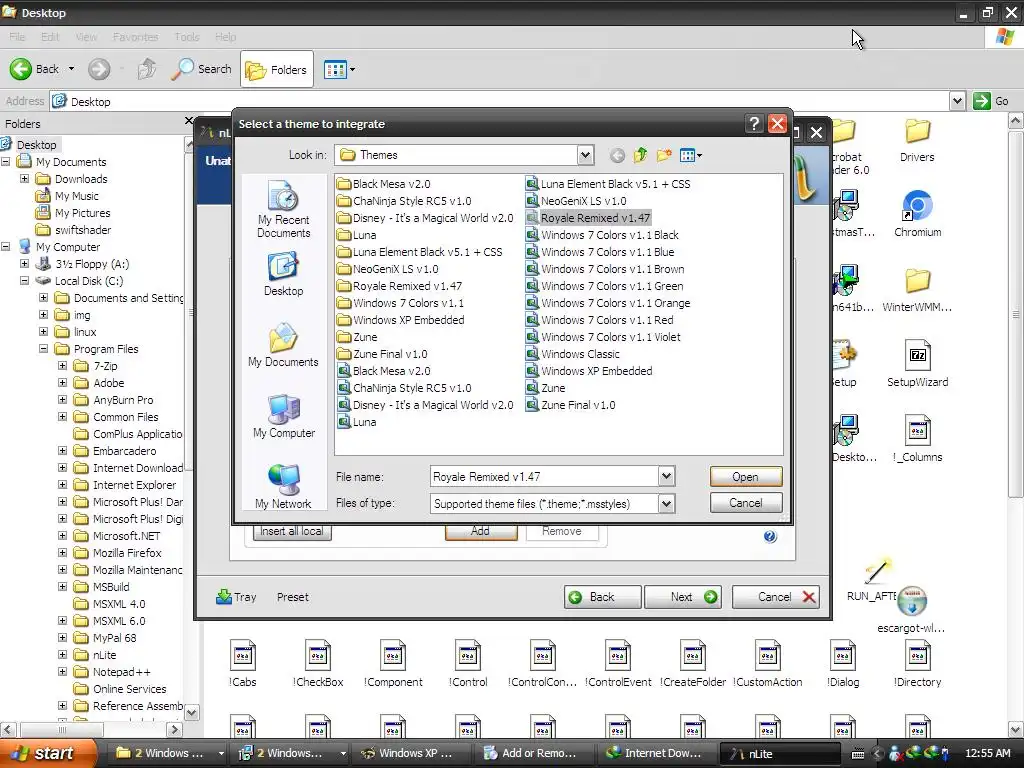
Task: Open the Back button history dropdown
Action: click(71, 69)
